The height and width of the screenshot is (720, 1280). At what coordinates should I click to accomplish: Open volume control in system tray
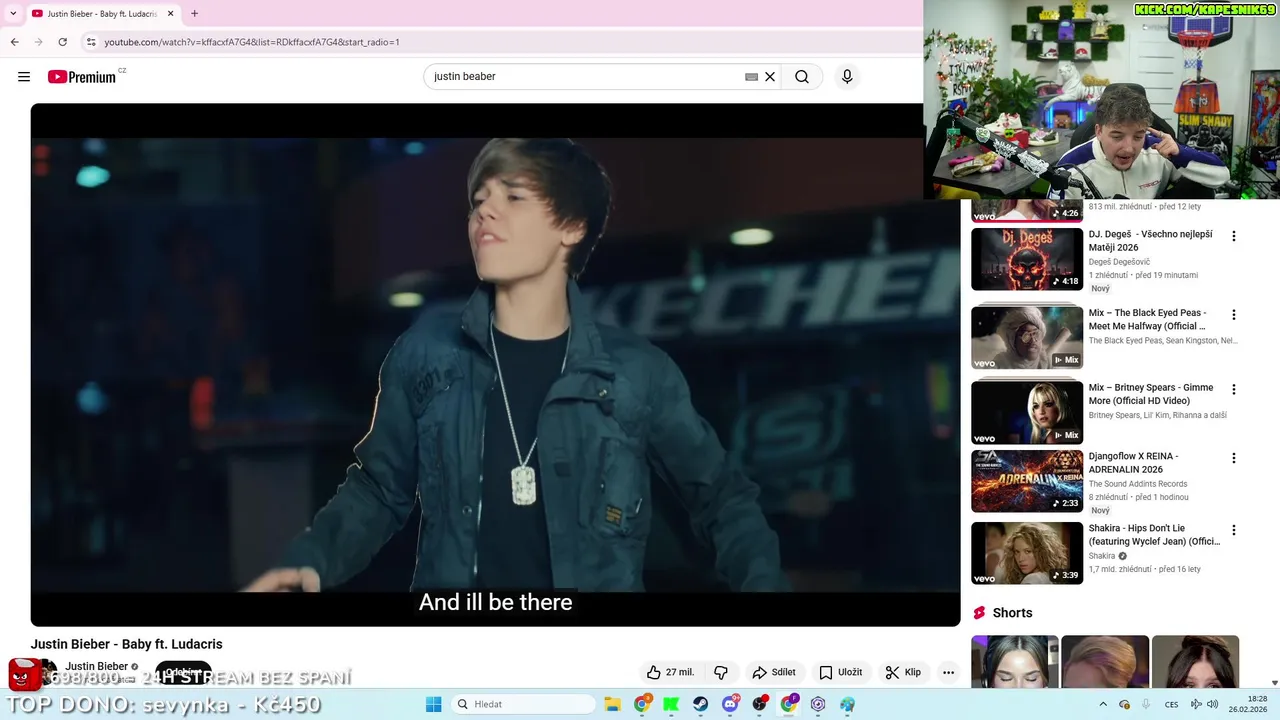pyautogui.click(x=1212, y=704)
